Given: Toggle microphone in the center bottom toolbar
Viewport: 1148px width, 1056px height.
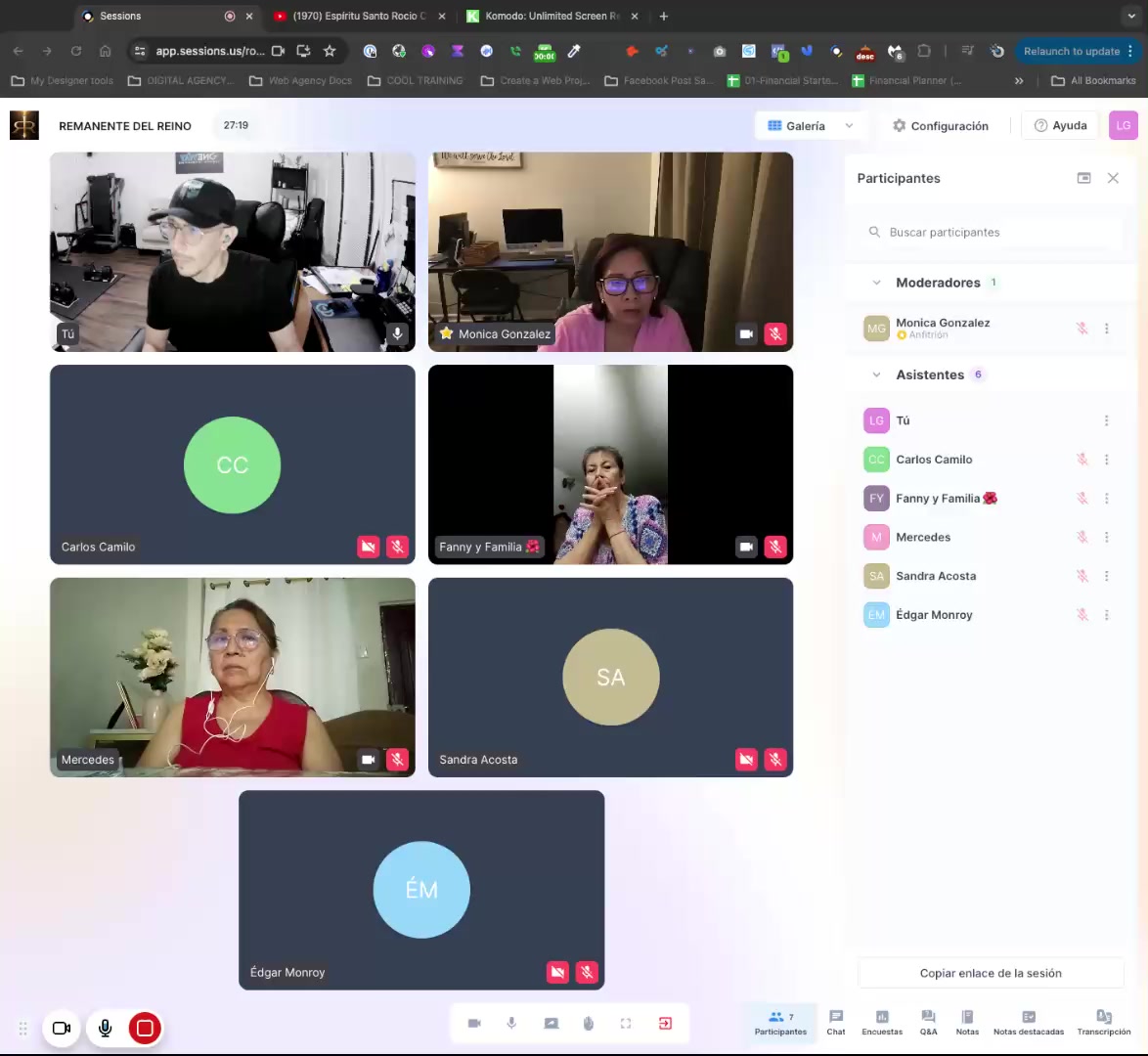Looking at the screenshot, I should [511, 1023].
